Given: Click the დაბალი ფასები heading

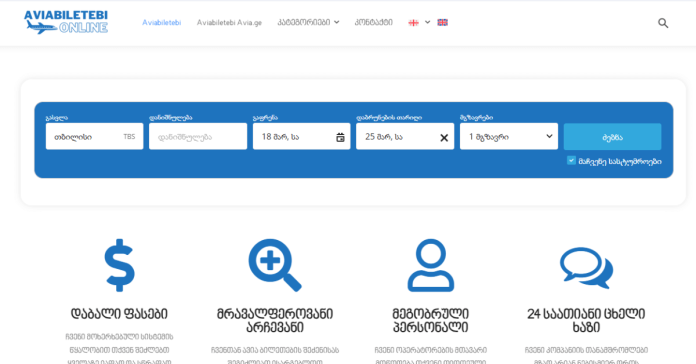Looking at the screenshot, I should point(119,314).
